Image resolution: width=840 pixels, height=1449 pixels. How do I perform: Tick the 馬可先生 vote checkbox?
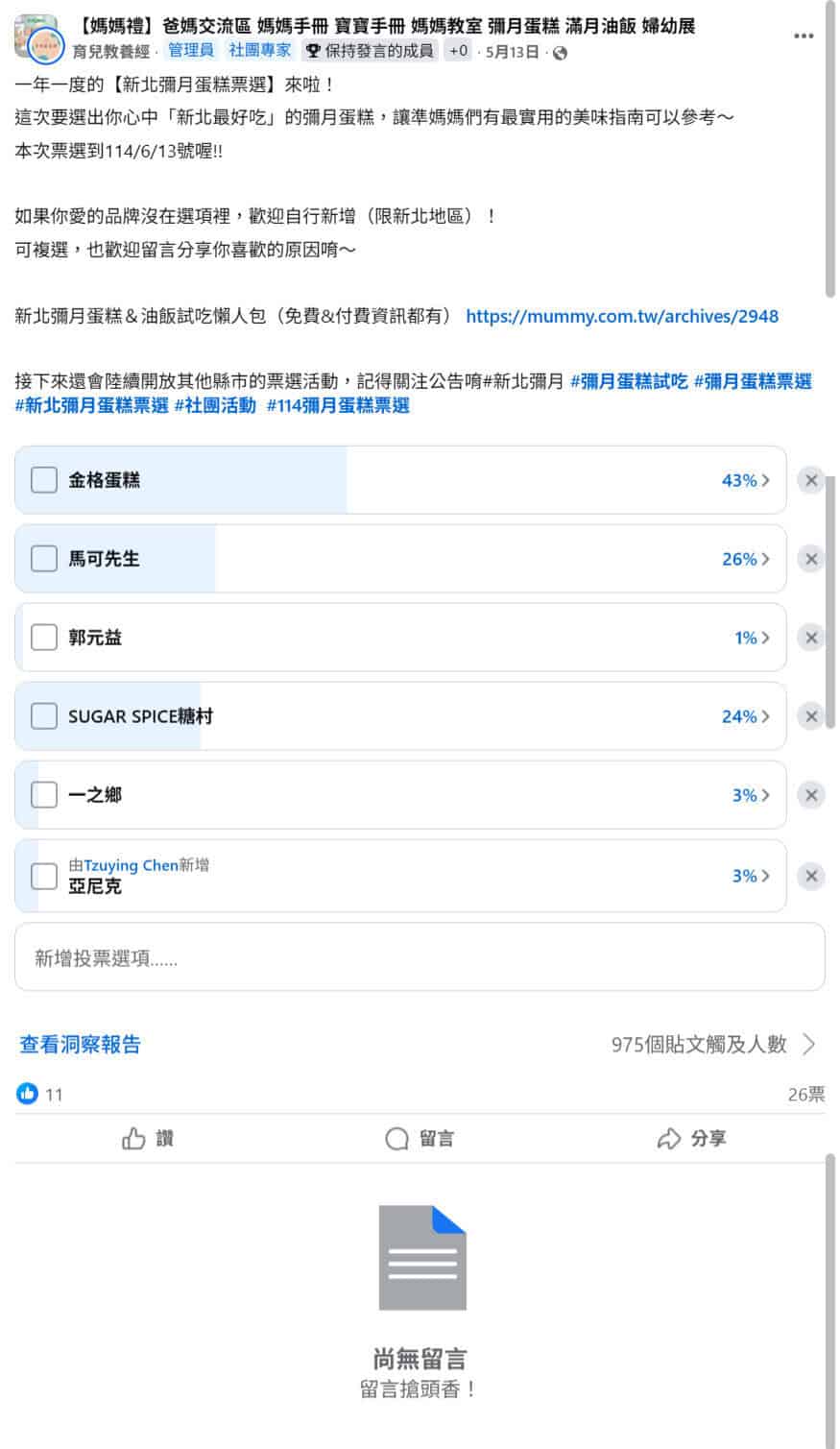(x=44, y=559)
